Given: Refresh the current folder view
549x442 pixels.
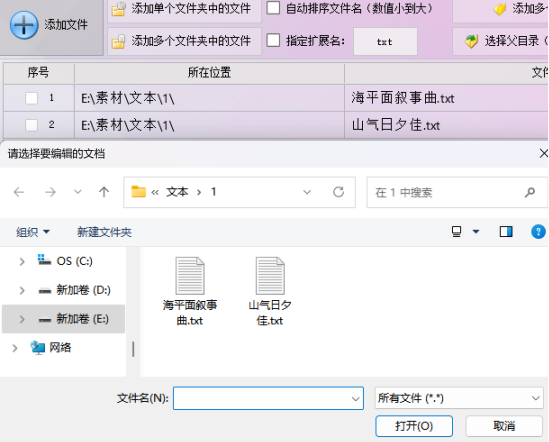Looking at the screenshot, I should (x=338, y=192).
